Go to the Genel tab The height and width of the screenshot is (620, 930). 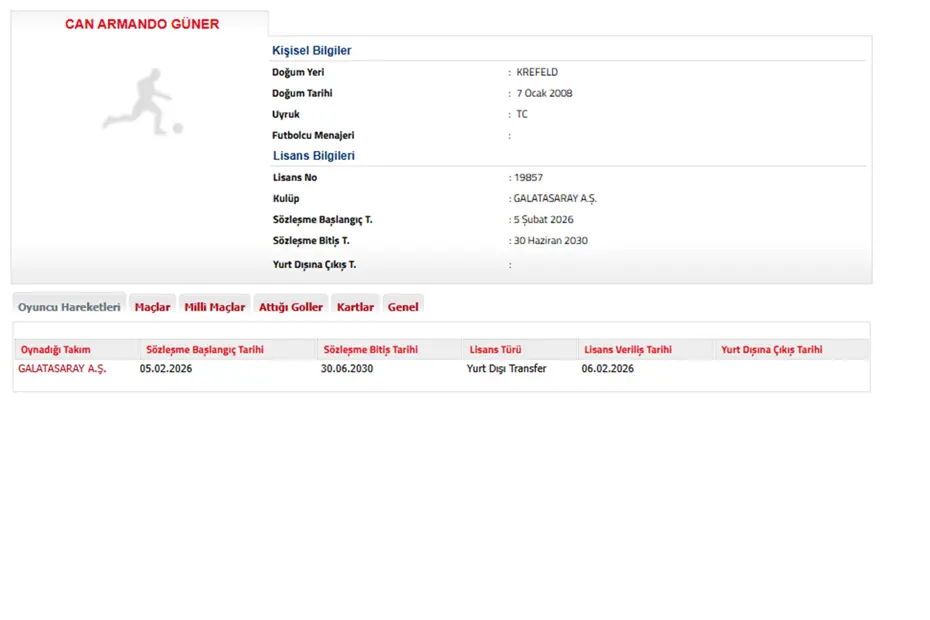click(x=403, y=307)
